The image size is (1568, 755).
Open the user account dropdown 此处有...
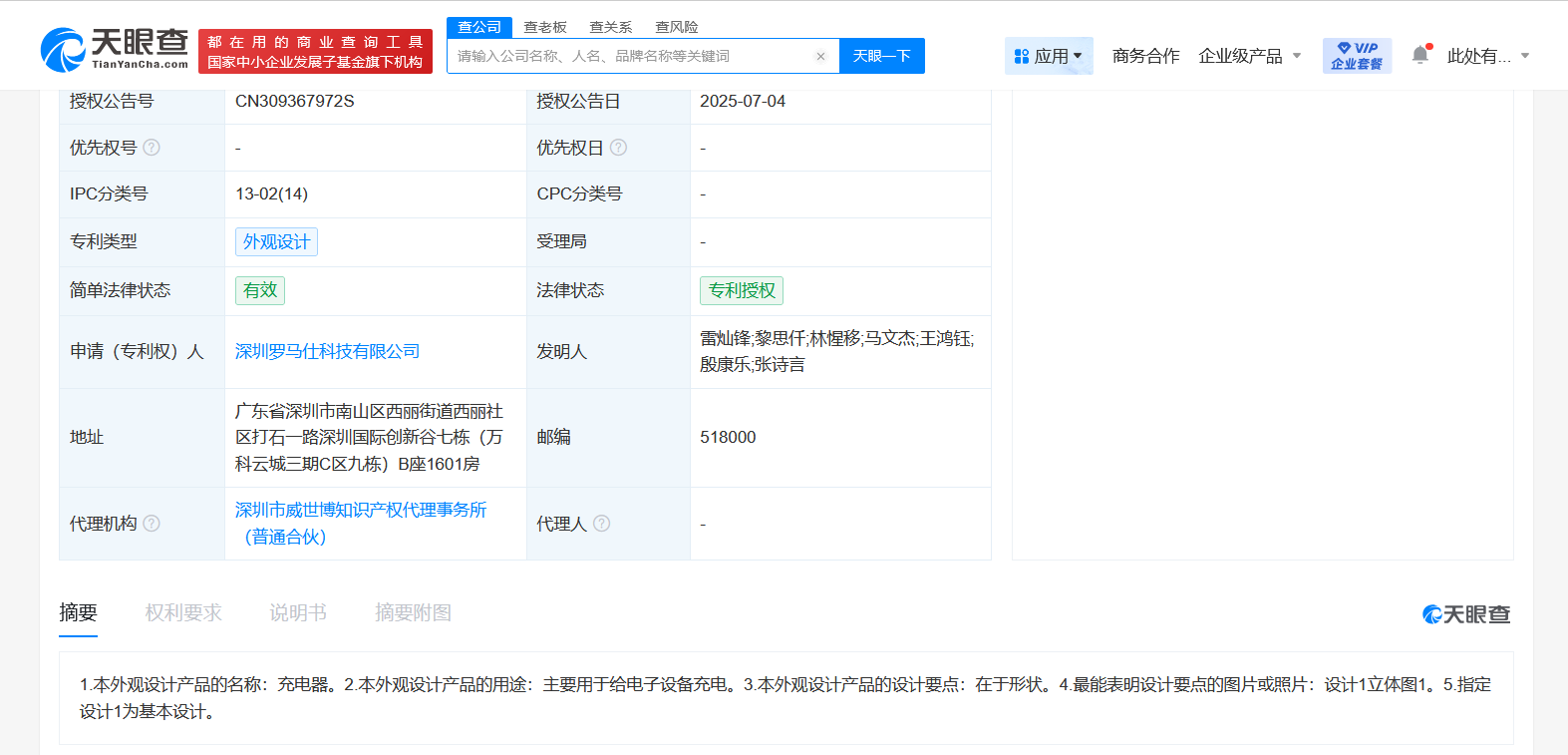pyautogui.click(x=1487, y=56)
